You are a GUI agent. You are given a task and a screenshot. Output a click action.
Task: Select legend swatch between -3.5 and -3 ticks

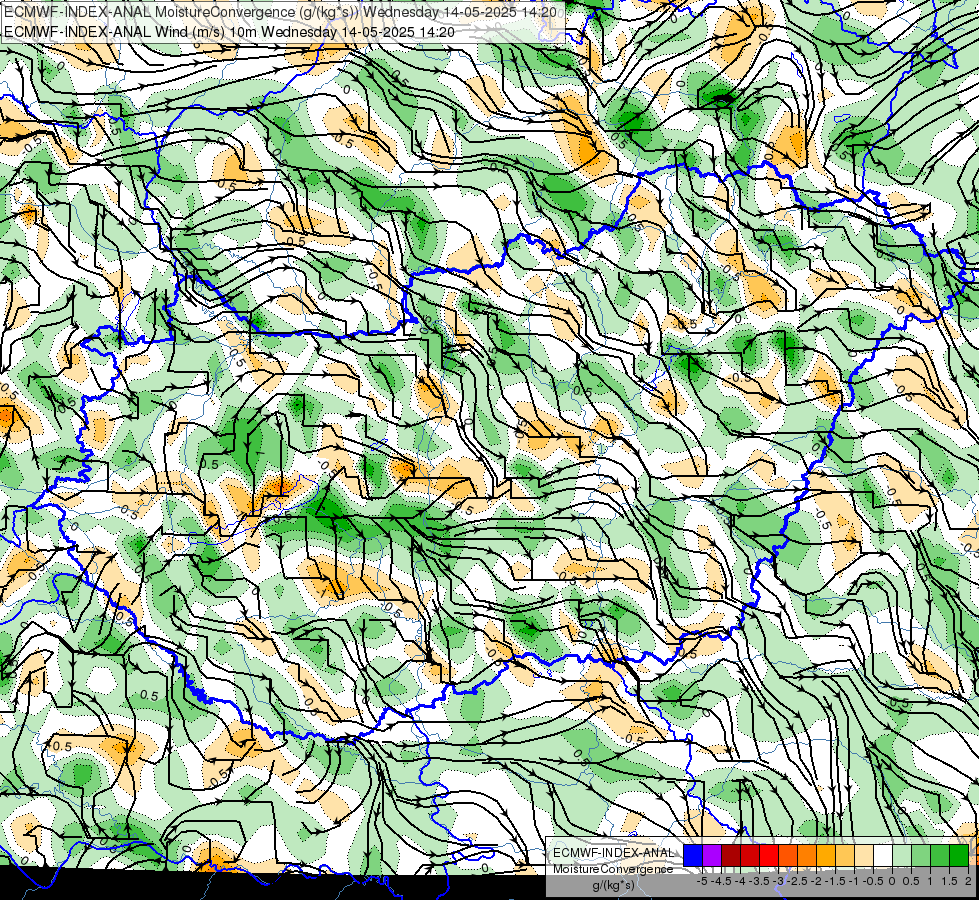(x=769, y=855)
